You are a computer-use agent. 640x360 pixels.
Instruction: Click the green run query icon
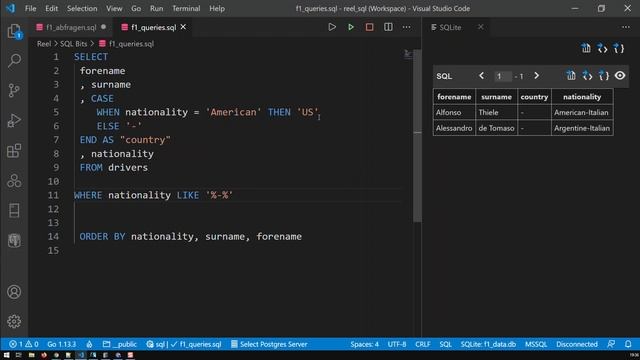coord(351,27)
